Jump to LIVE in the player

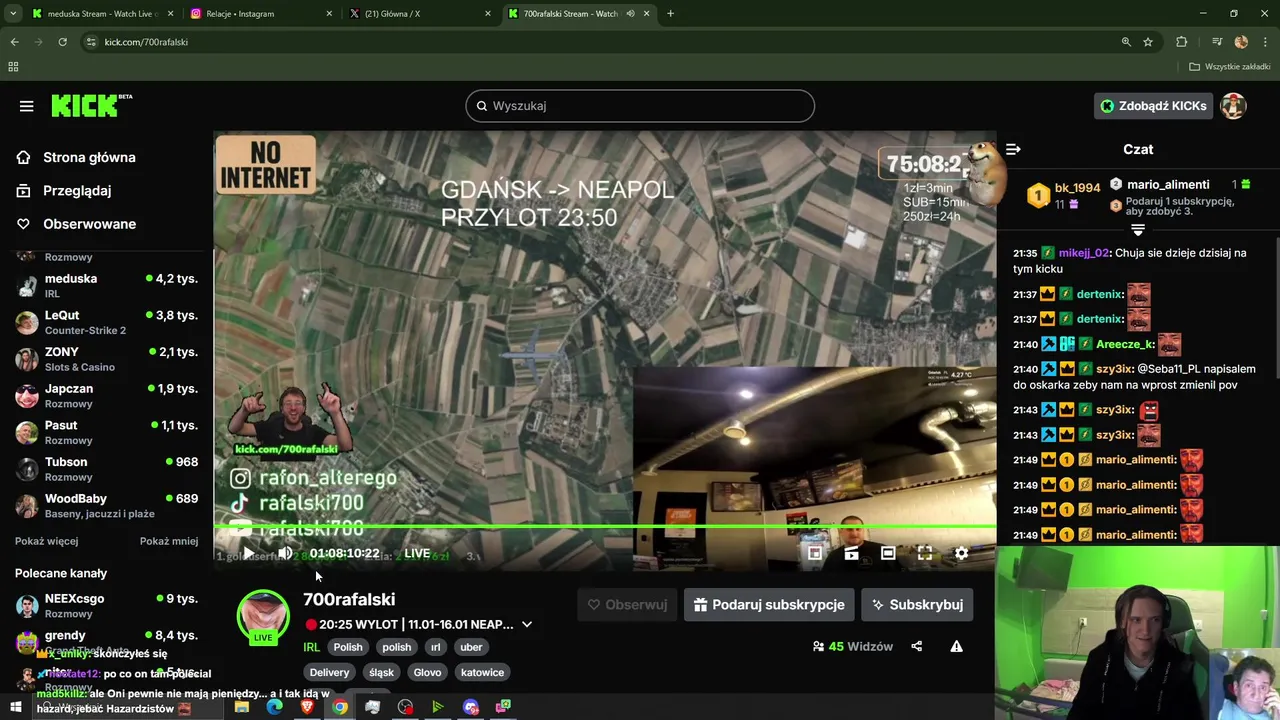point(417,553)
